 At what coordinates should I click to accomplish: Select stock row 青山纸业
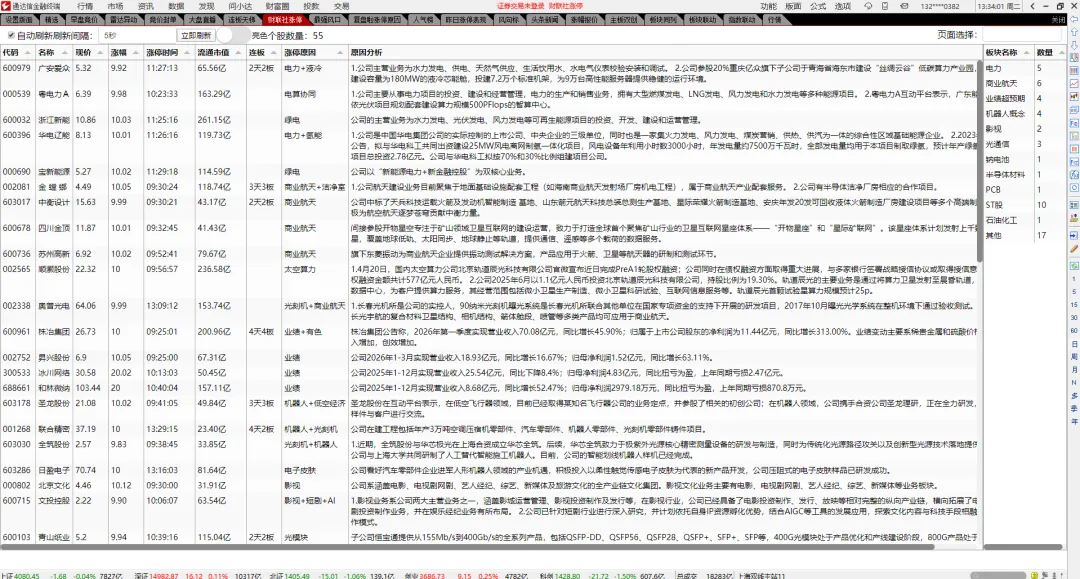(x=489, y=537)
